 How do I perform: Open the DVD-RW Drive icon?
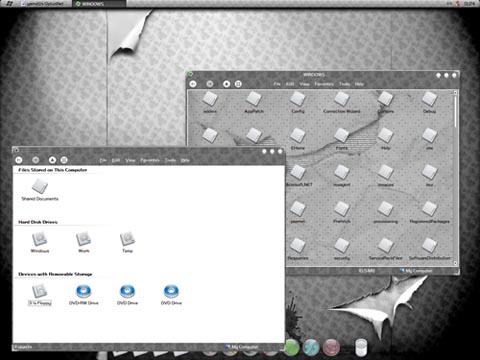83,294
